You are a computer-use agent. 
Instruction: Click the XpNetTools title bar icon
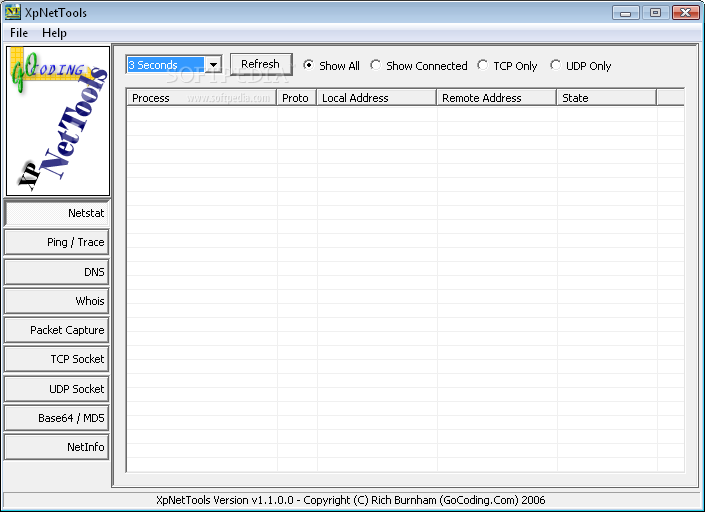(12, 12)
